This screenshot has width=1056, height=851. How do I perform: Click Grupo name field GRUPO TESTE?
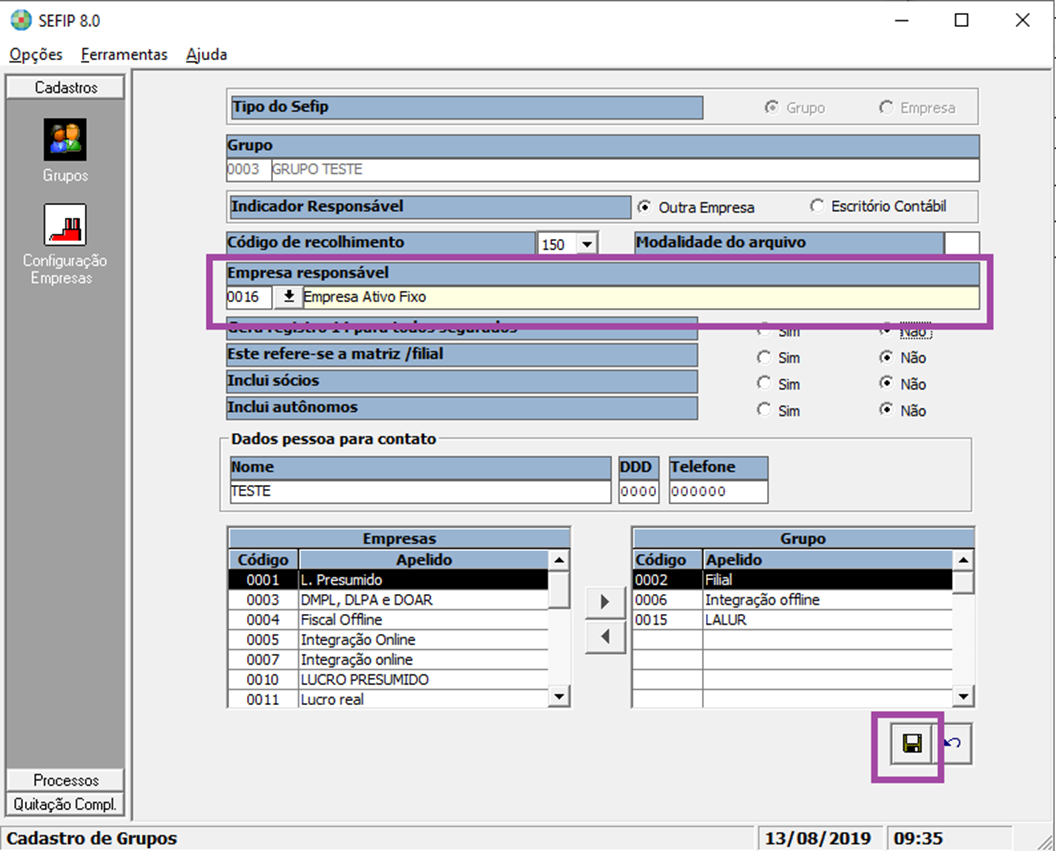pos(625,170)
